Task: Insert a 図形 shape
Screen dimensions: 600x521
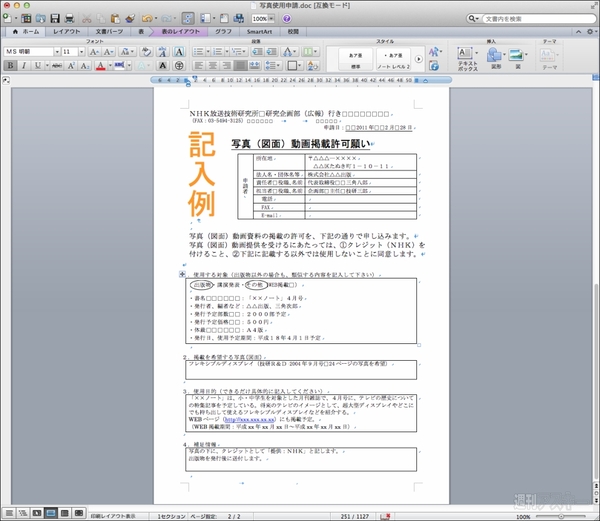Action: tap(496, 58)
